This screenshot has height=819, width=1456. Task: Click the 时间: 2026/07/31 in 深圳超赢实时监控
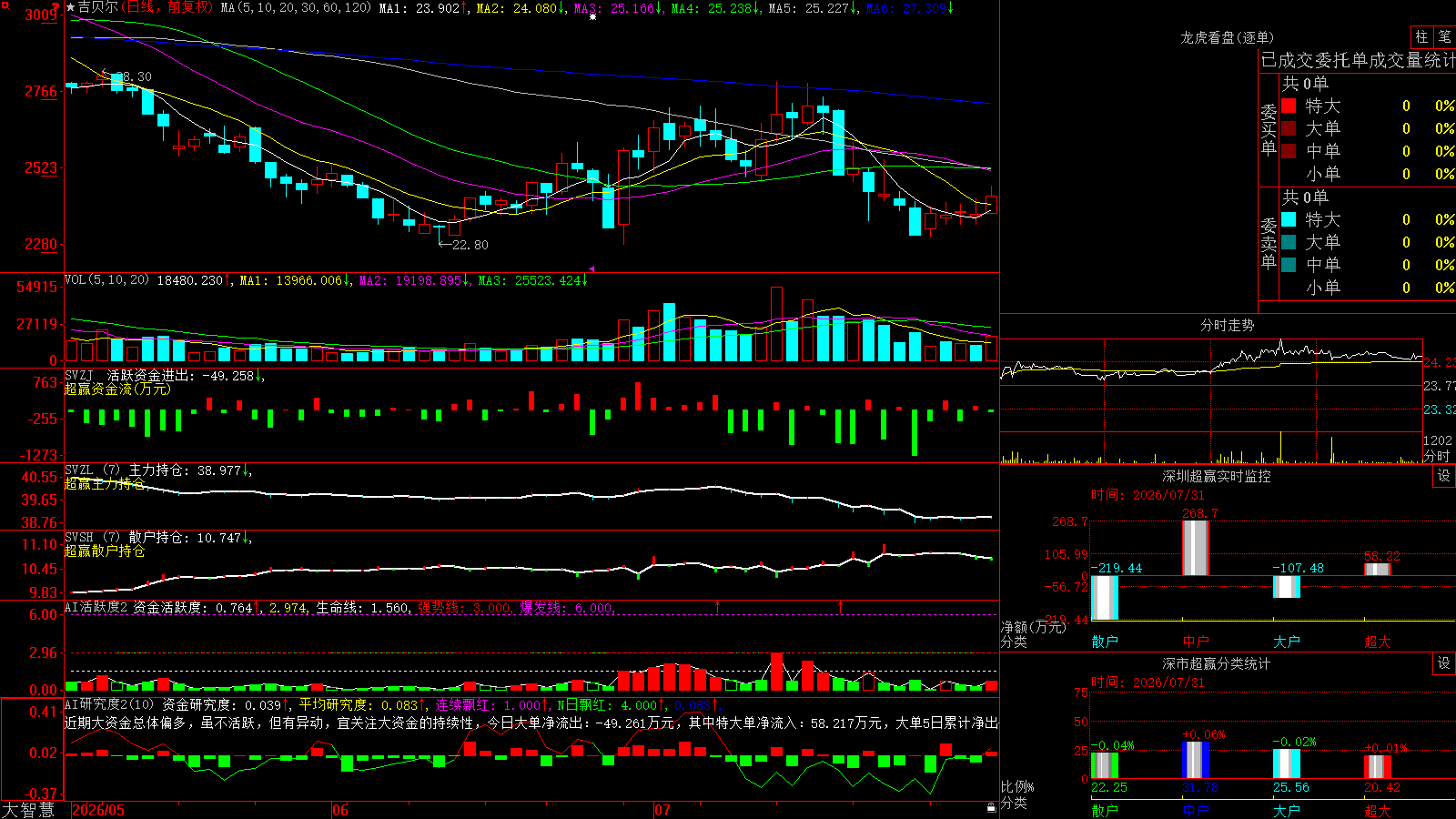point(1148,495)
